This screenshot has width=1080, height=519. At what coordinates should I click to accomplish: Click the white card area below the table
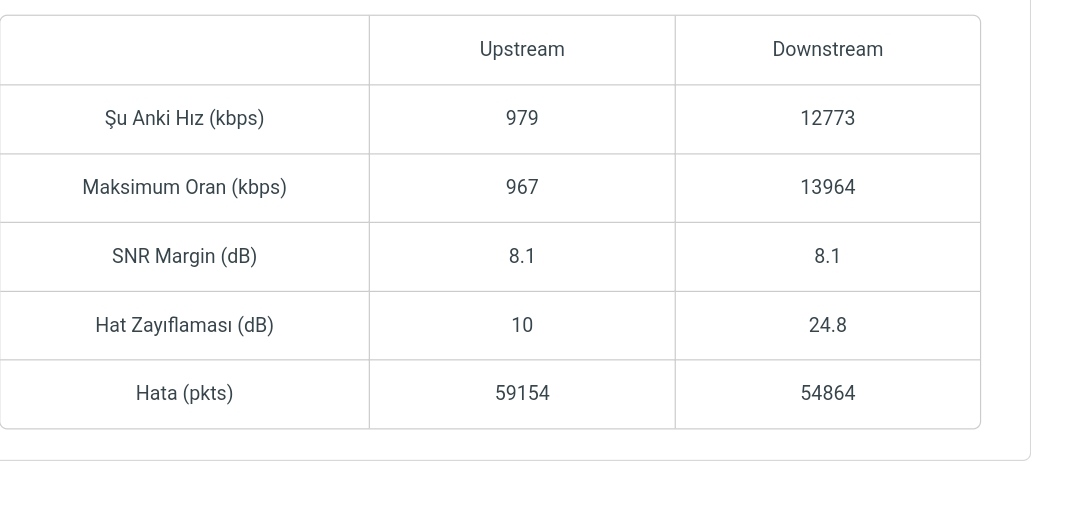coord(500,445)
